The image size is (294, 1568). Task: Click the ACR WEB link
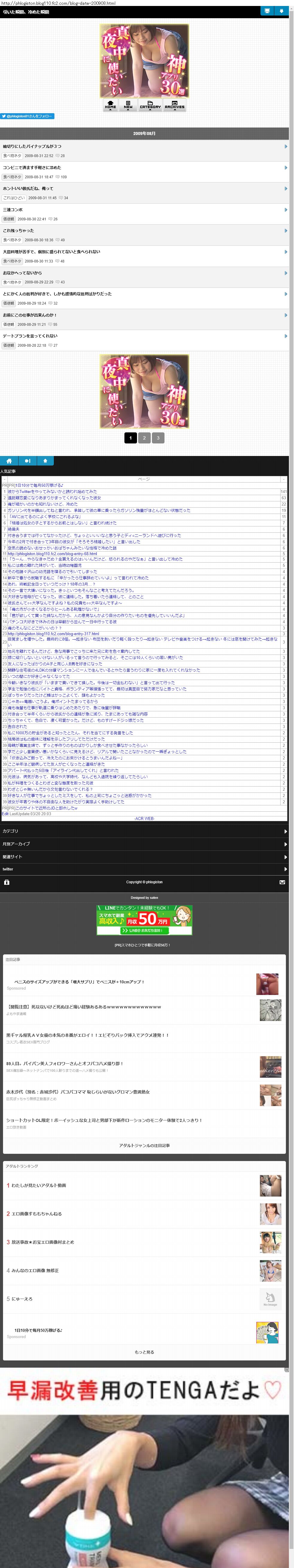144,818
